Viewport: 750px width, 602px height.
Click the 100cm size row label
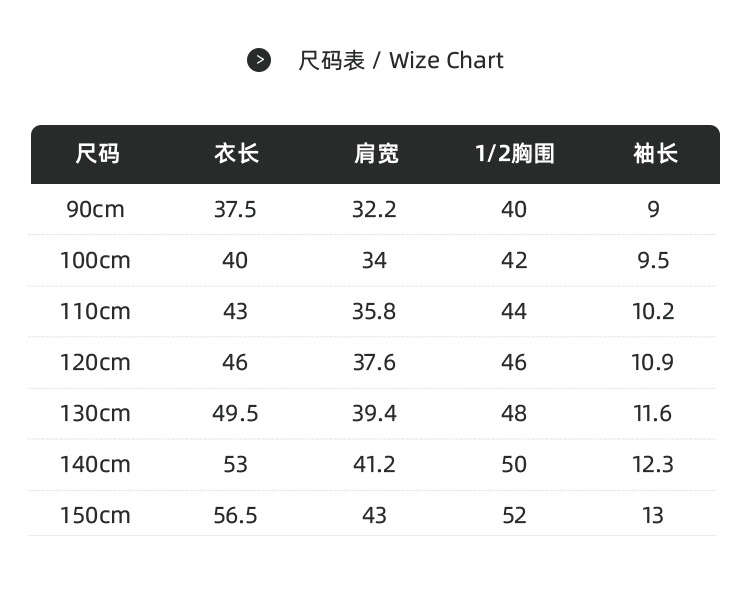[x=95, y=261]
